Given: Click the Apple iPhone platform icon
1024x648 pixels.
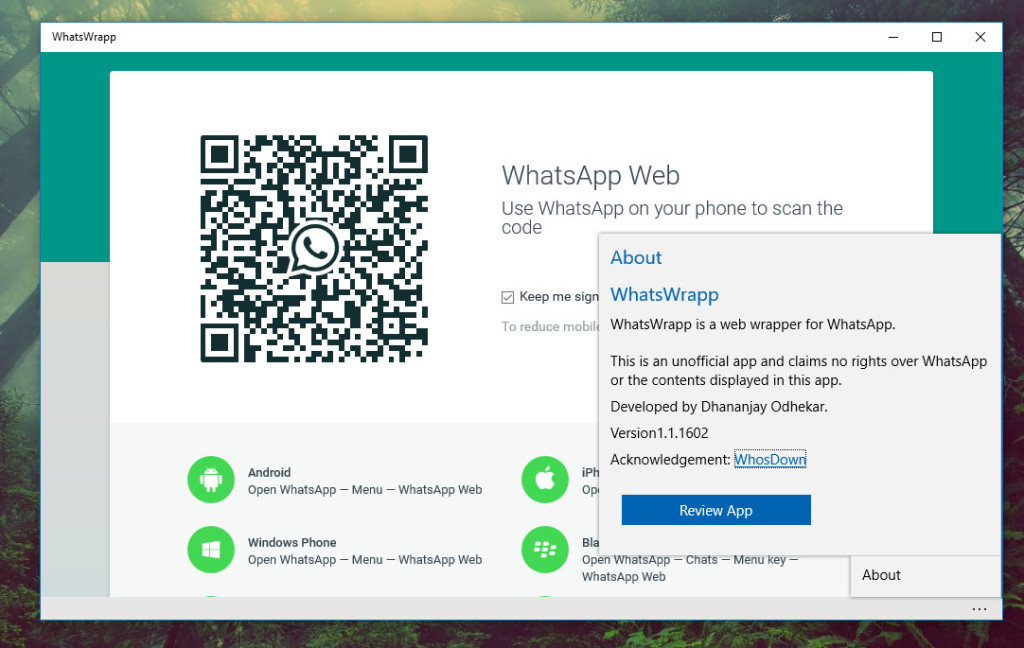Looking at the screenshot, I should point(545,479).
